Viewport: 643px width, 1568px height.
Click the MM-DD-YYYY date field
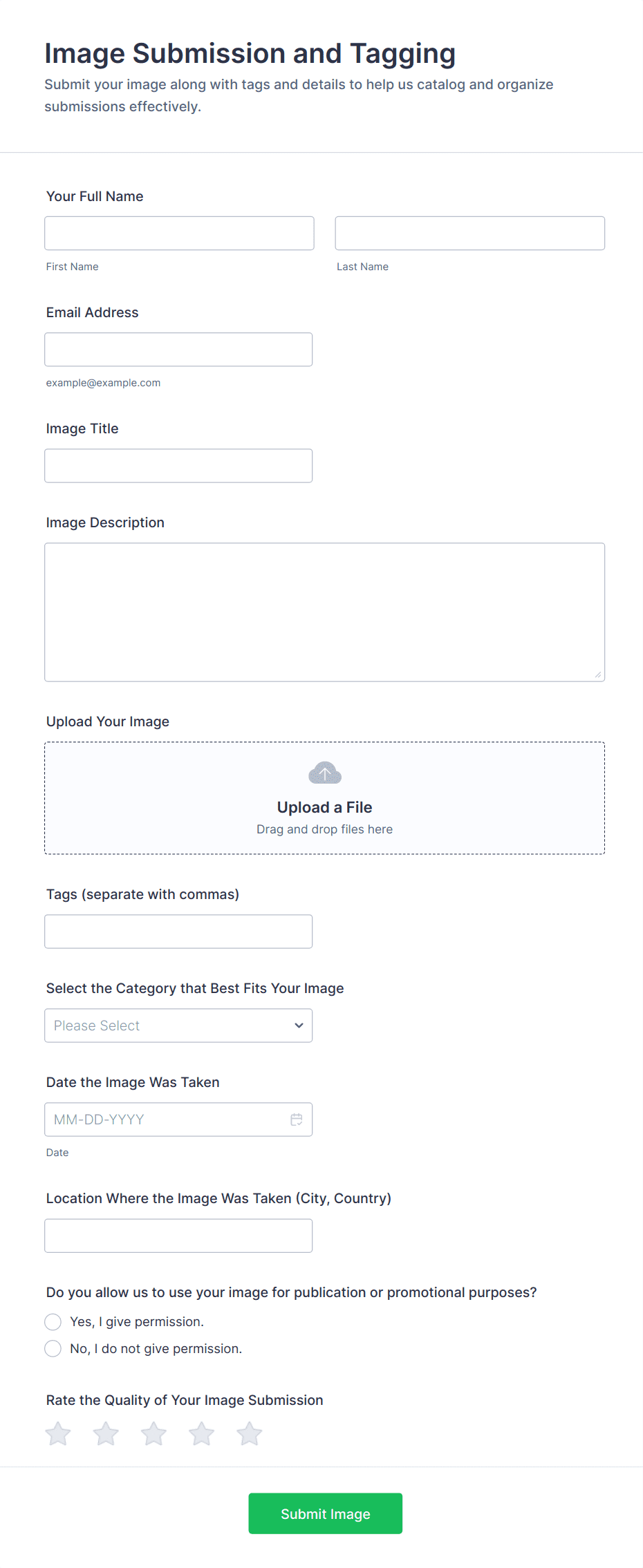tap(166, 1120)
